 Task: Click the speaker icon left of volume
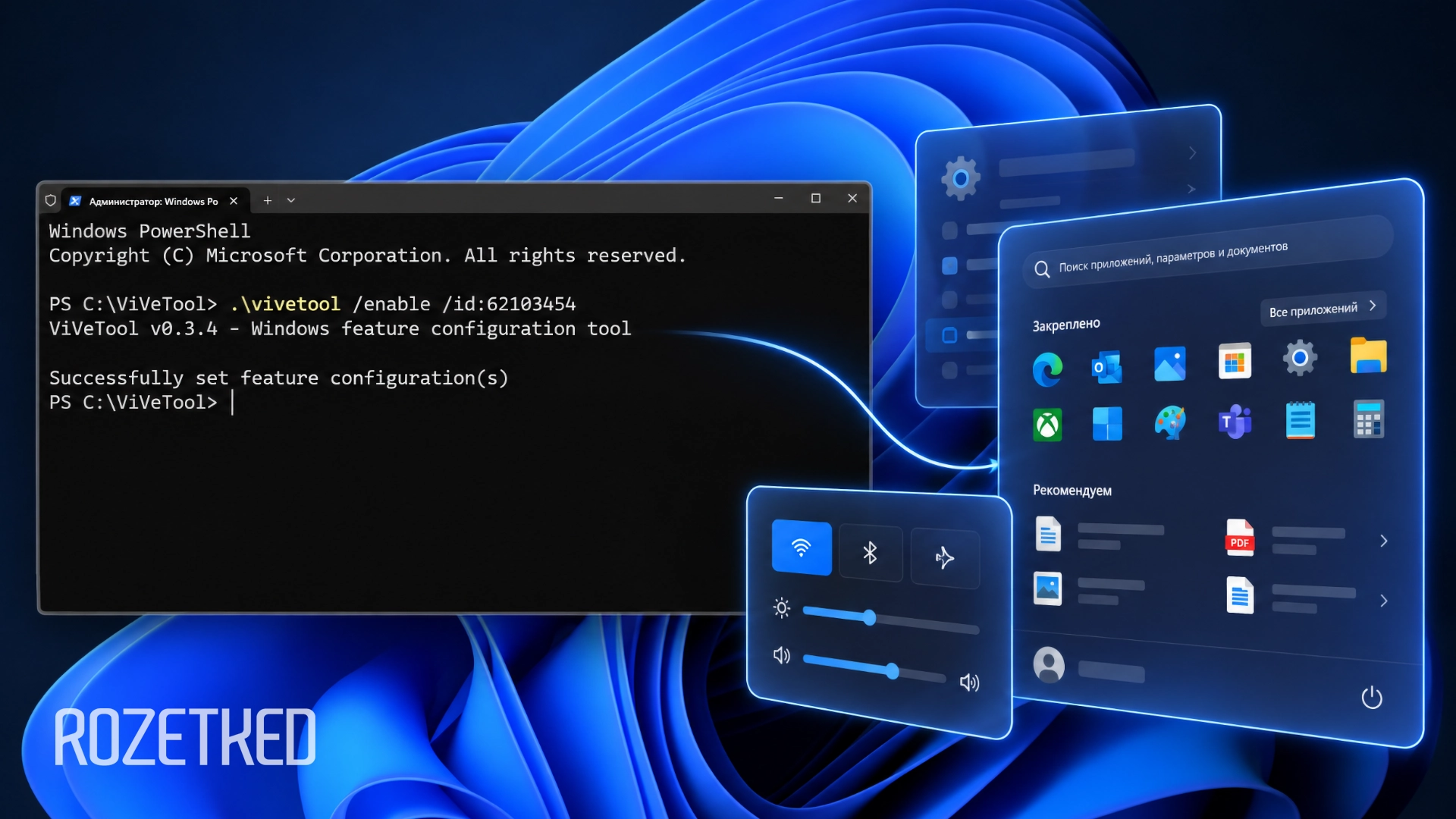click(x=782, y=655)
